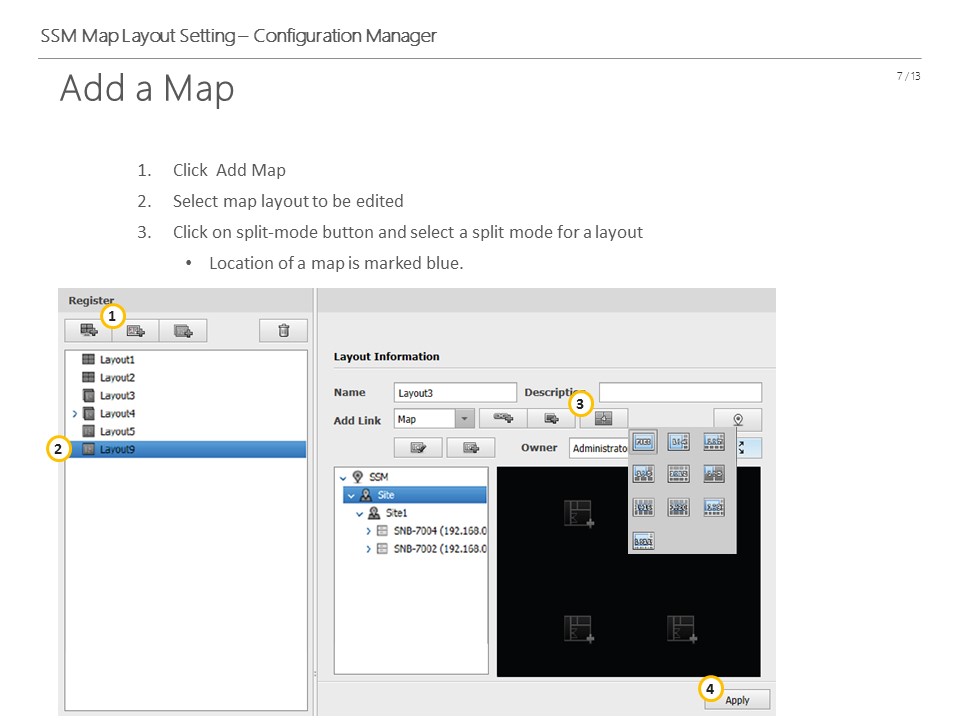Viewport: 960px width, 720px height.
Task: Click the third add button beside Add Map
Action: coord(183,331)
